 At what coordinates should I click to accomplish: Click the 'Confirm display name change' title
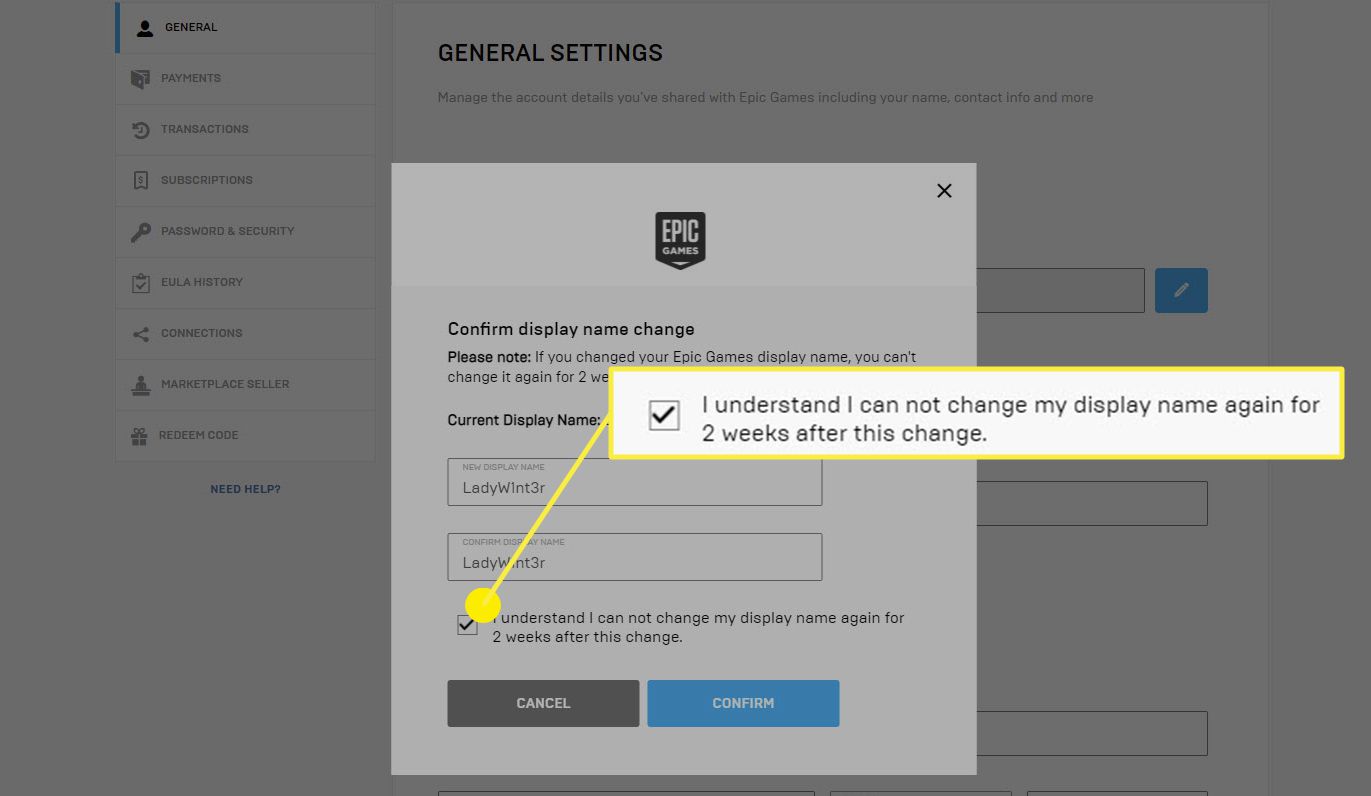pyautogui.click(x=571, y=329)
